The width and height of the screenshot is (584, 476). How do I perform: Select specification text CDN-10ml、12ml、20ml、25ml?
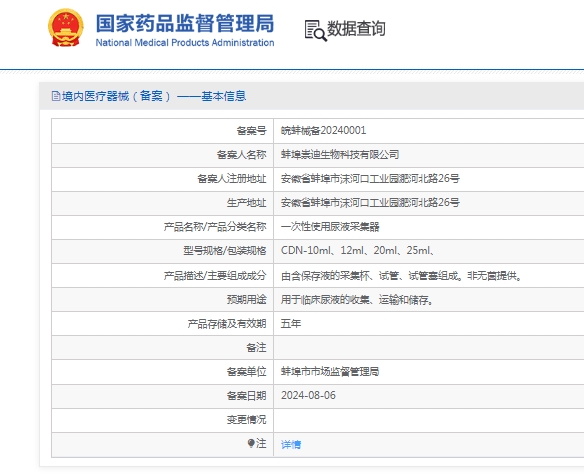tap(356, 250)
